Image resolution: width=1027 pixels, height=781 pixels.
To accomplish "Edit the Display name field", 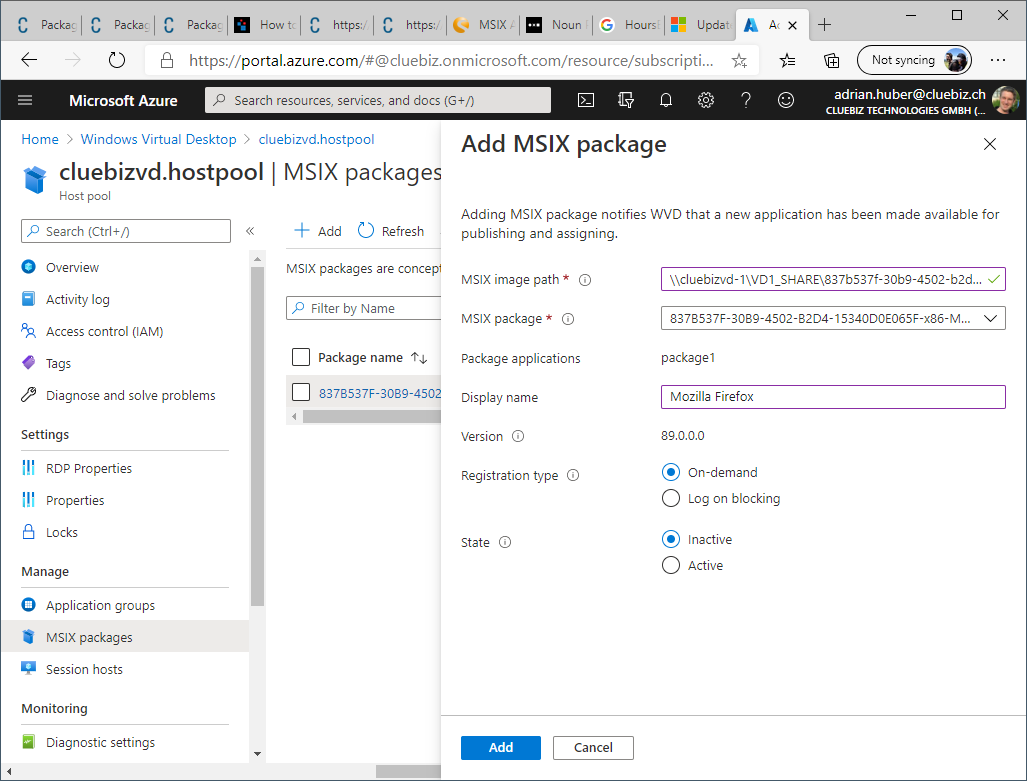I will (833, 397).
